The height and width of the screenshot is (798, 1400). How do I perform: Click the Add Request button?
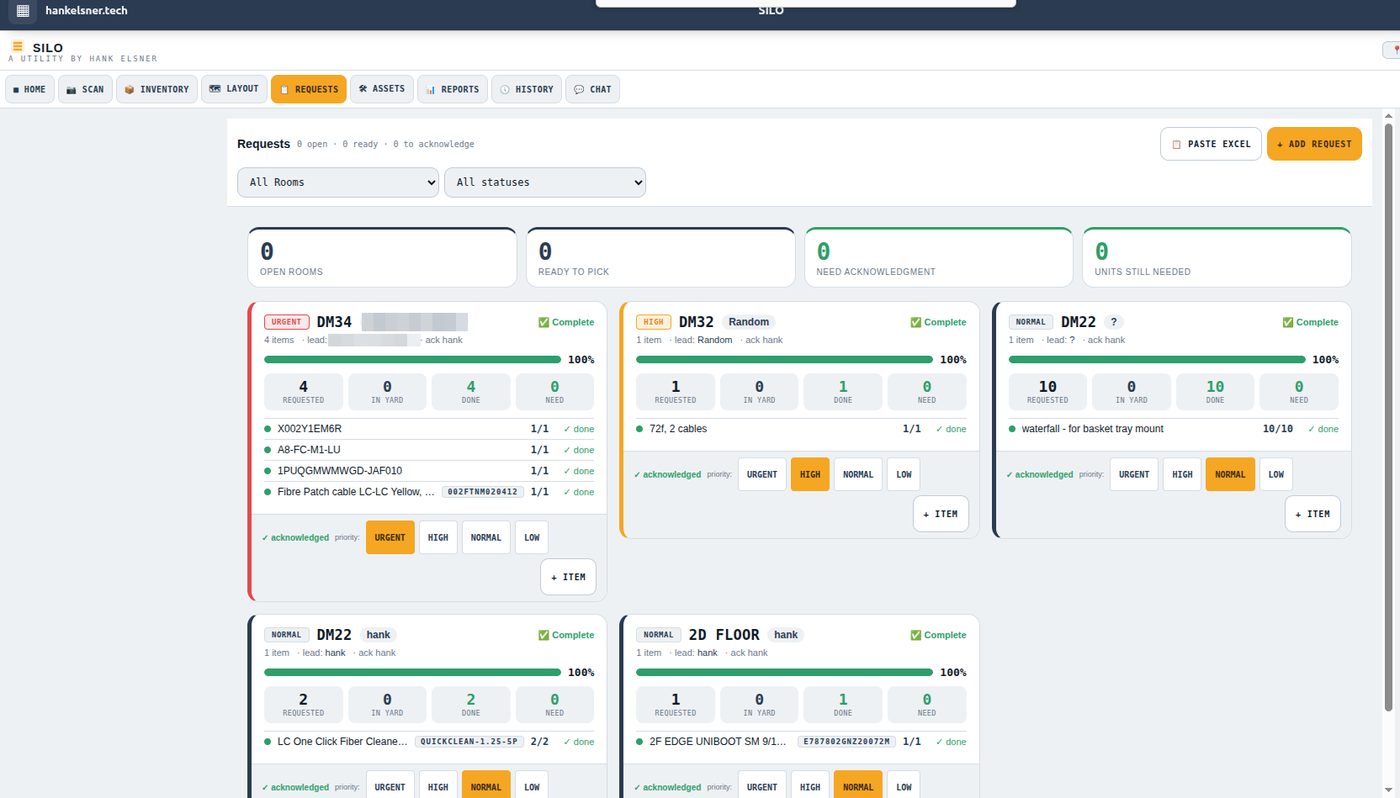pyautogui.click(x=1314, y=144)
